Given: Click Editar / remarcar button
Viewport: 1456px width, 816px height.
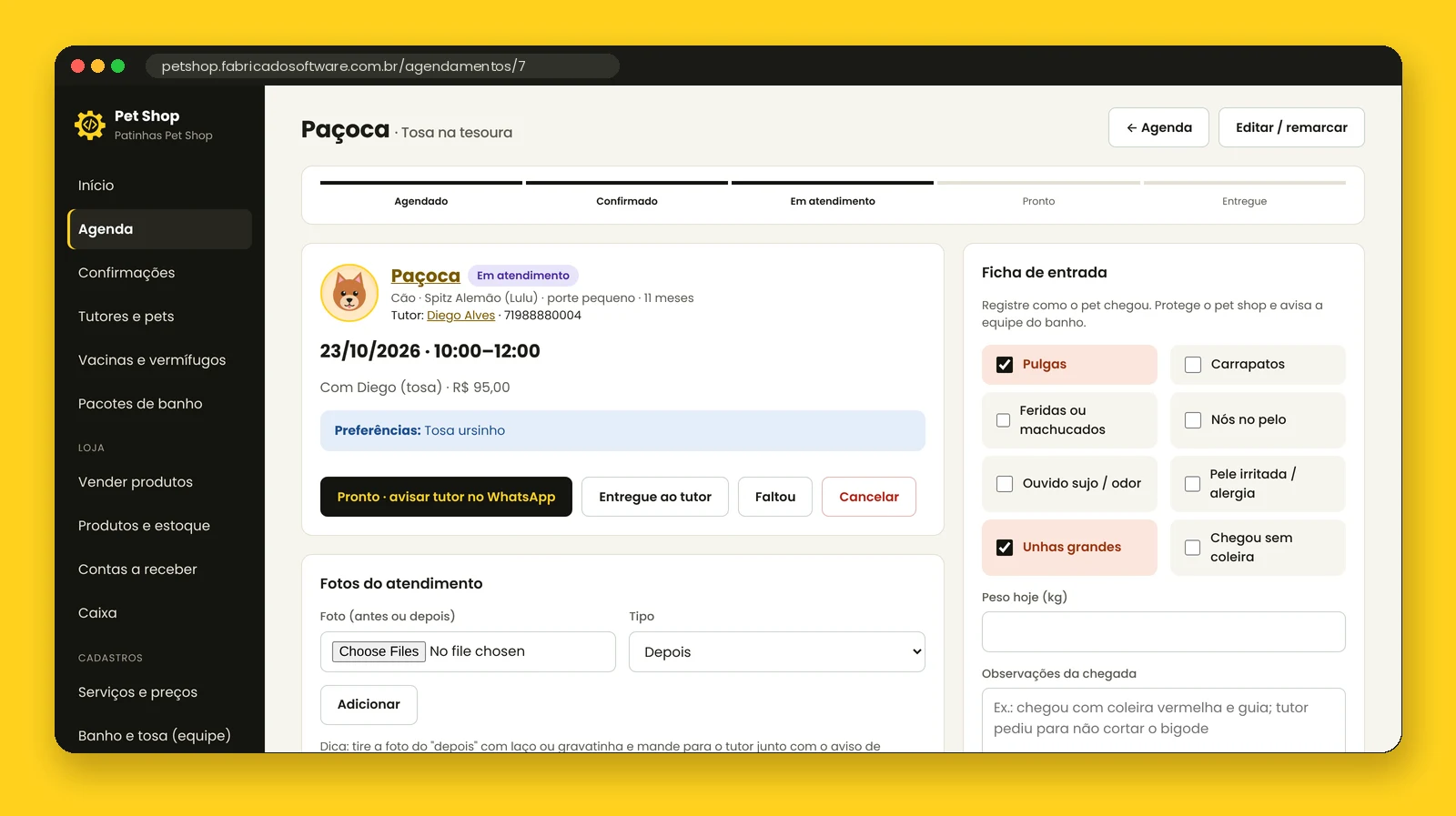Looking at the screenshot, I should (1291, 127).
